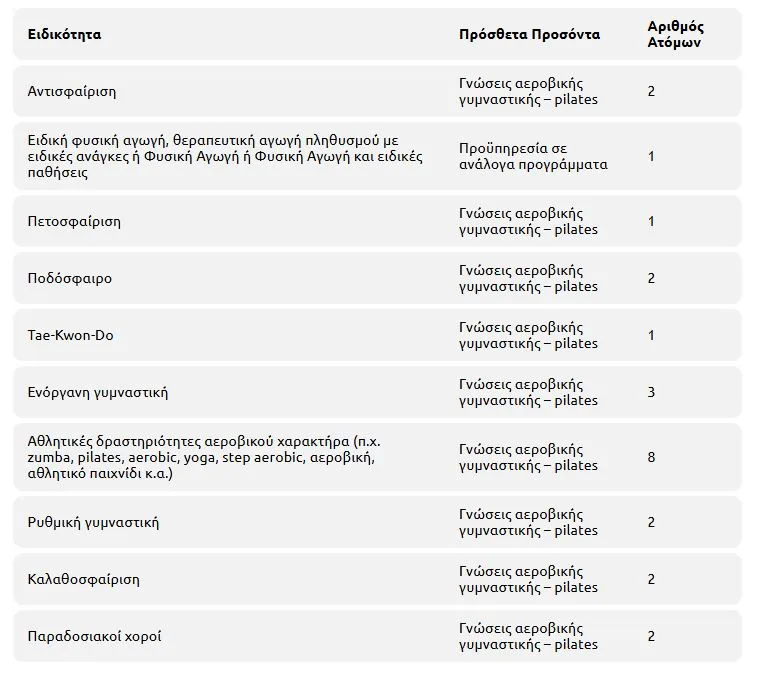Viewport: 768px width, 680px height.
Task: Click the Πρόσθετα Προσόντα column header
Action: click(x=529, y=35)
